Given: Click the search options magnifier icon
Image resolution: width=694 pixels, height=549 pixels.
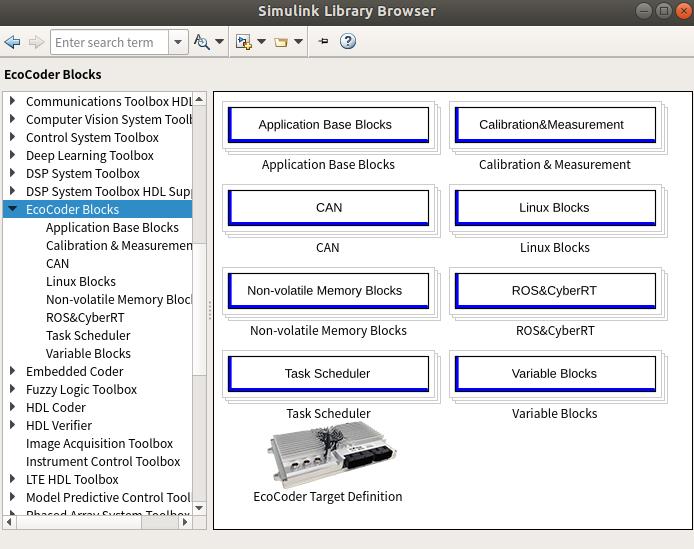Looking at the screenshot, I should pyautogui.click(x=201, y=42).
